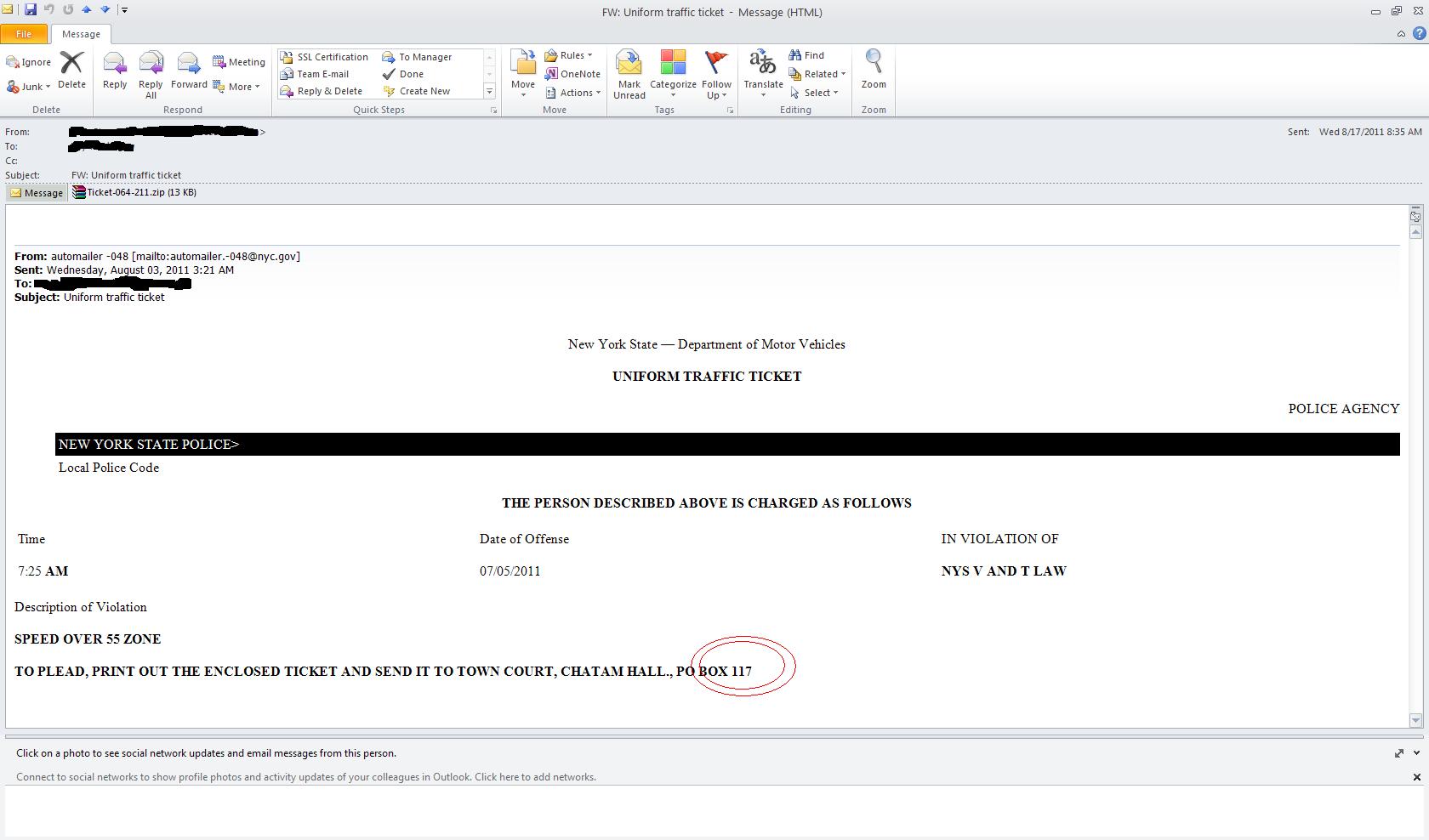Go to previous item arrow
This screenshot has height=840, width=1429.
(86, 10)
